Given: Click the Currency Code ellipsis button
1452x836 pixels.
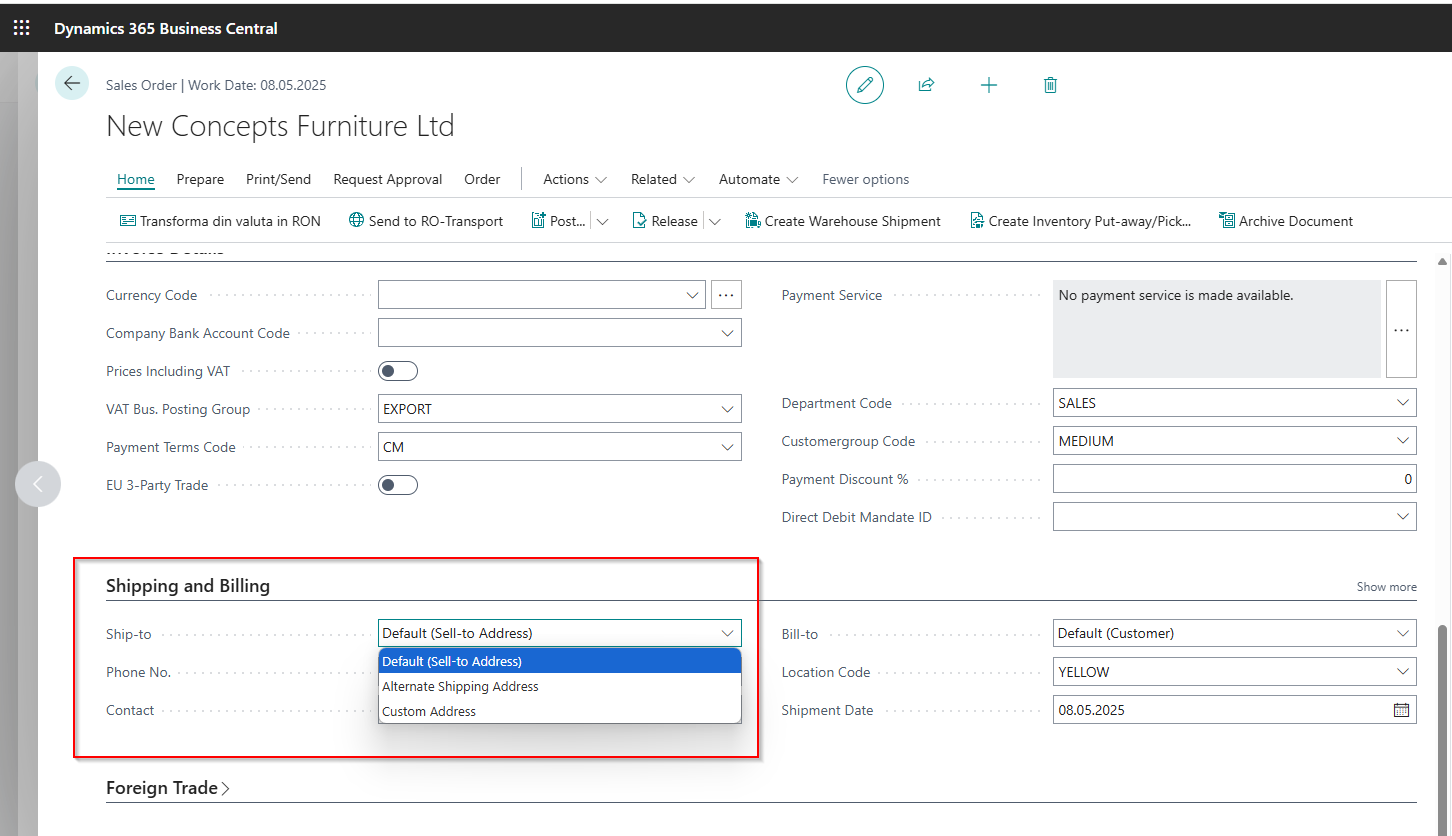Looking at the screenshot, I should tap(726, 295).
